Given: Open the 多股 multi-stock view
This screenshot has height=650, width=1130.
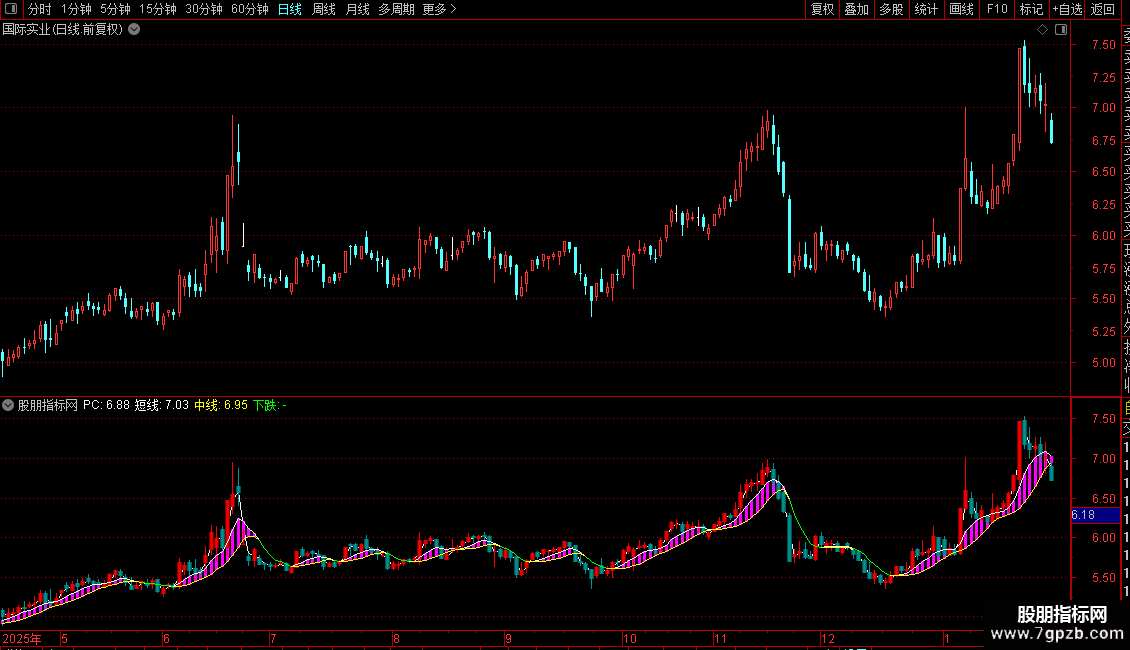Looking at the screenshot, I should 891,9.
